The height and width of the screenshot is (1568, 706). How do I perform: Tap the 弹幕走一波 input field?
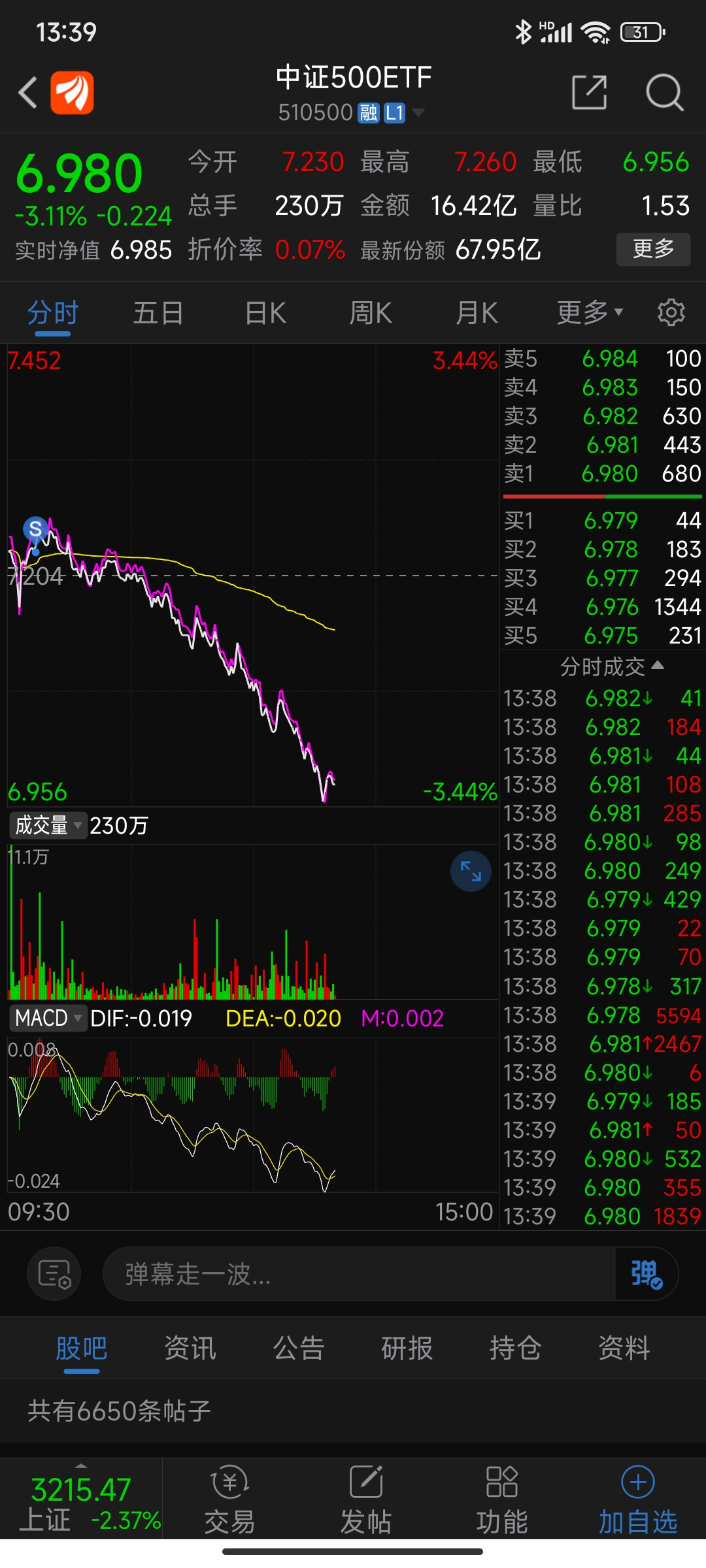[x=359, y=1273]
